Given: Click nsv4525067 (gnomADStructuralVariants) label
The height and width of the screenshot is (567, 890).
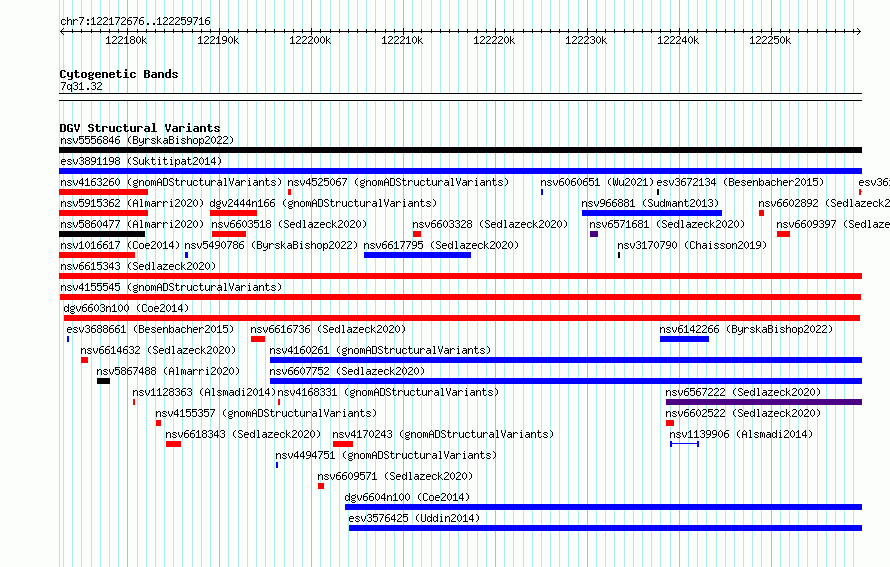Looking at the screenshot, I should tap(398, 182).
